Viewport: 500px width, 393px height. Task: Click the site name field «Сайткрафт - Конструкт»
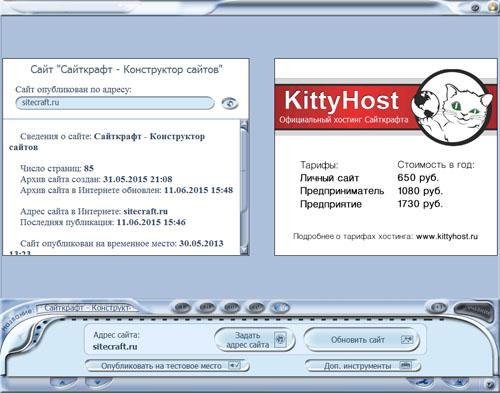[x=87, y=308]
